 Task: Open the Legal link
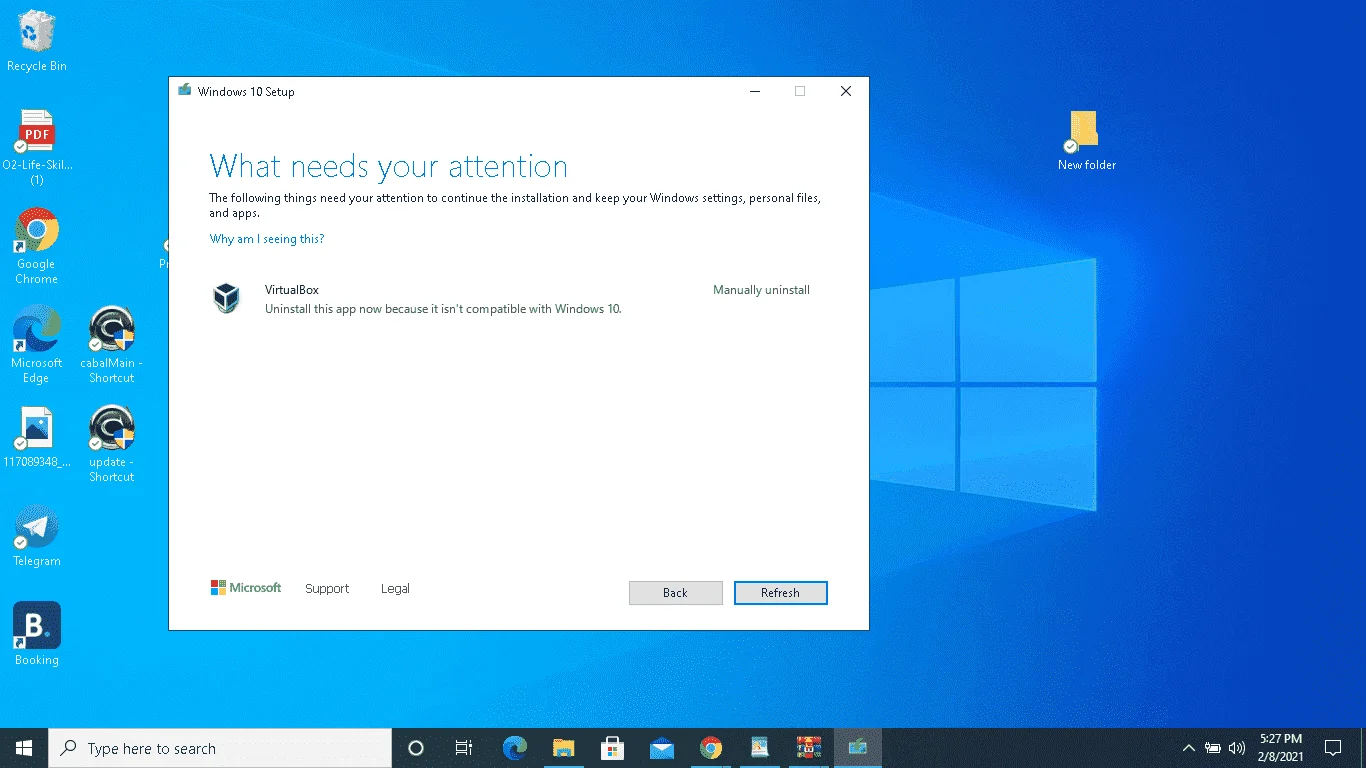point(395,589)
